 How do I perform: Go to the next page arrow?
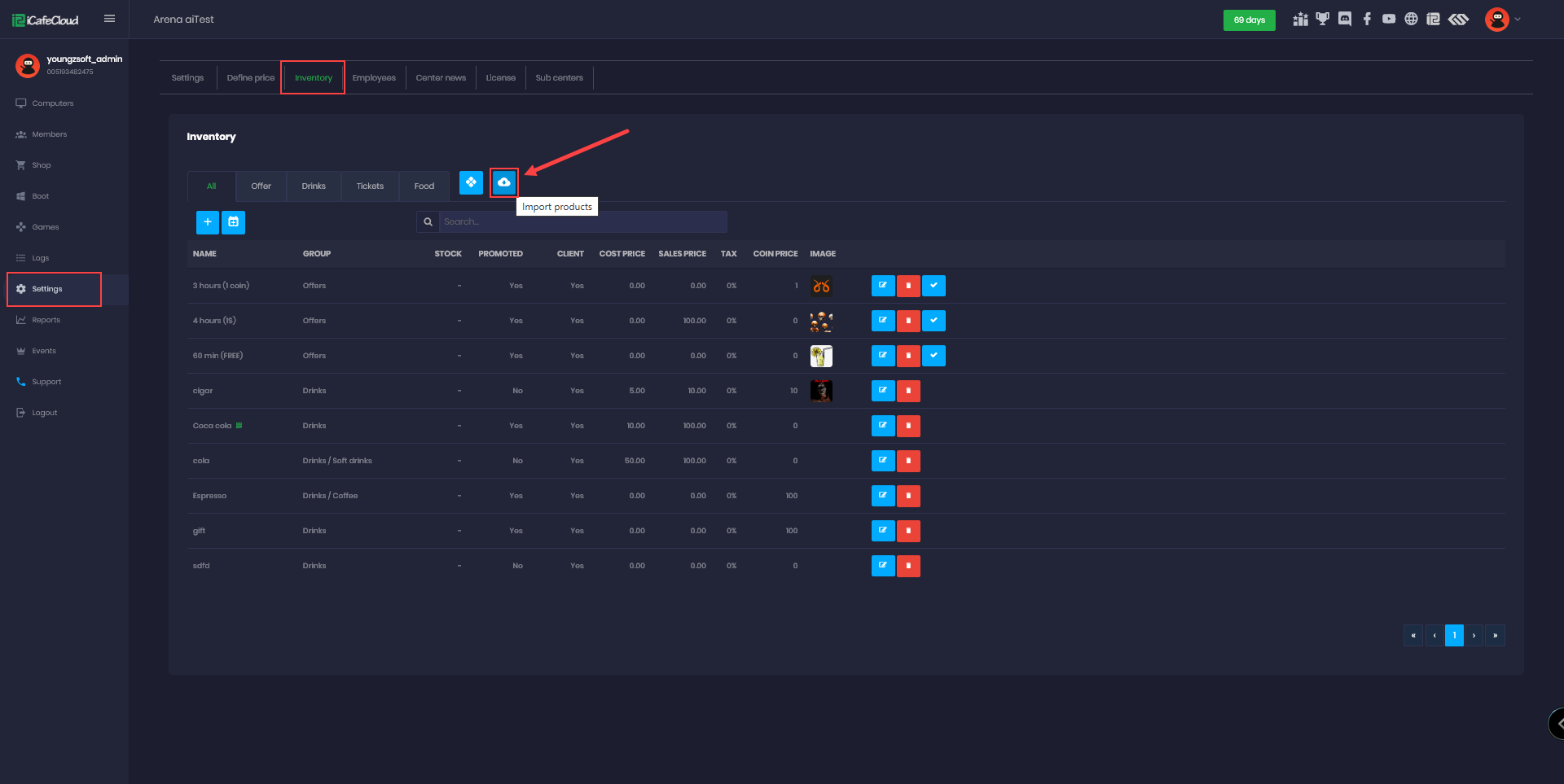[x=1474, y=636]
